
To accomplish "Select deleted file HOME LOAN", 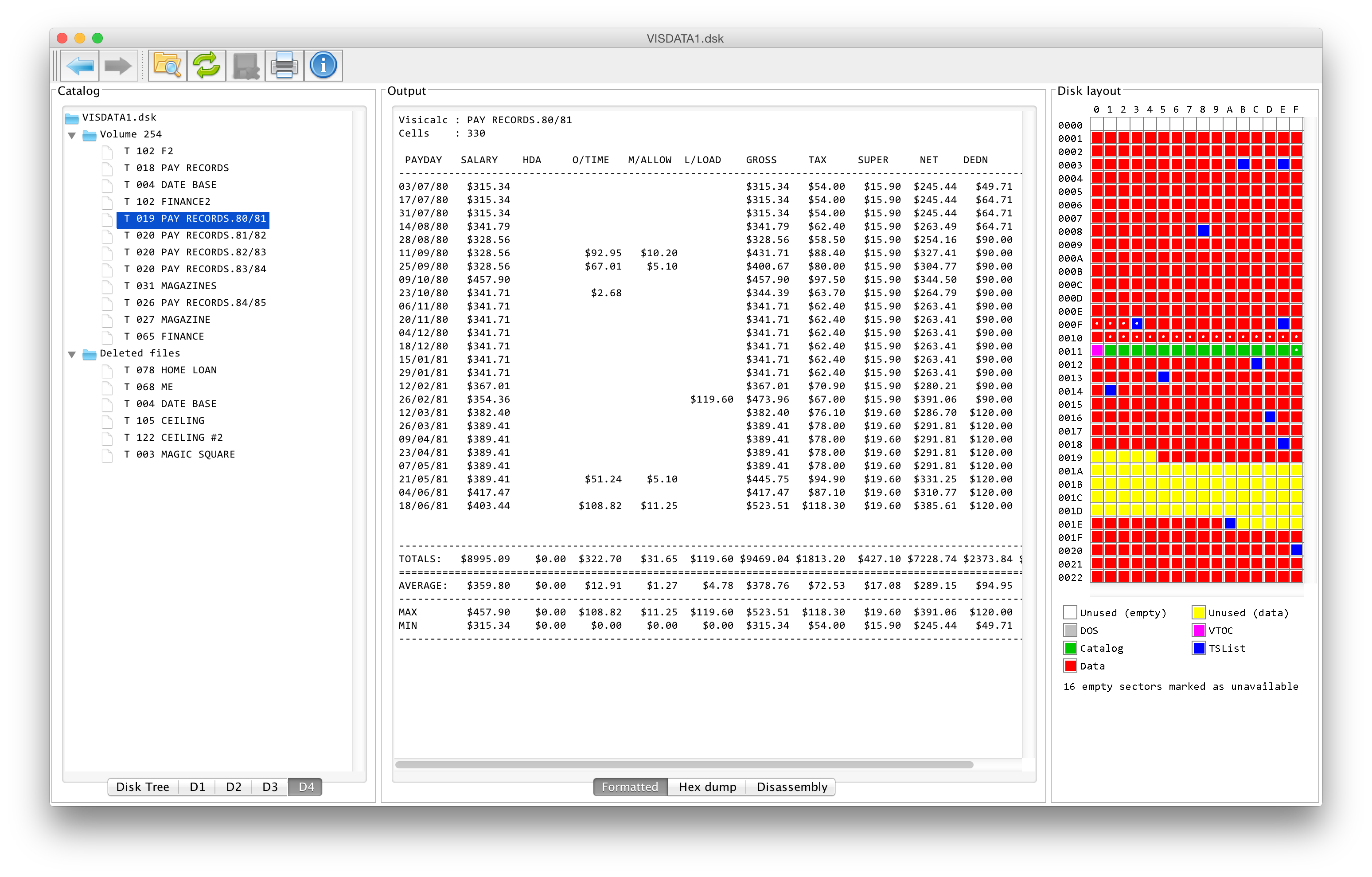I will coord(170,370).
